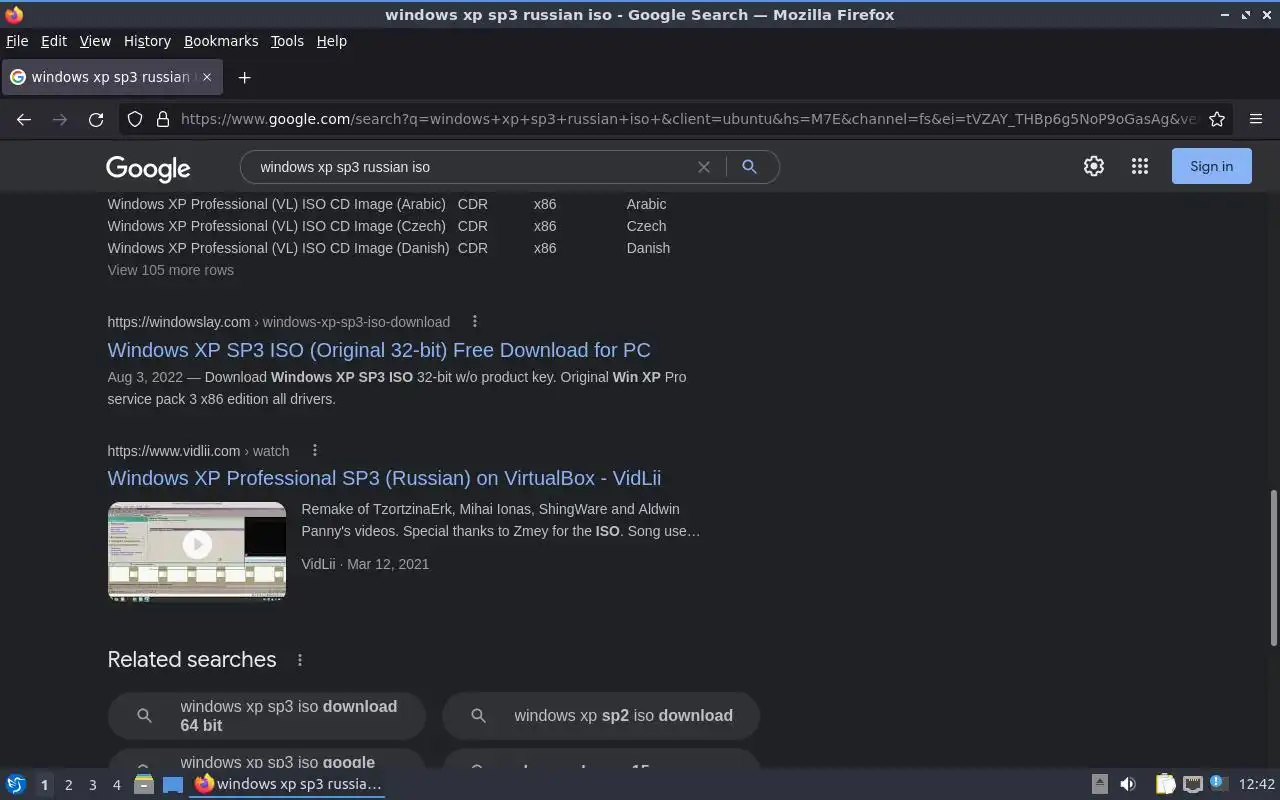Open the Google apps grid
1280x800 pixels.
pos(1140,167)
